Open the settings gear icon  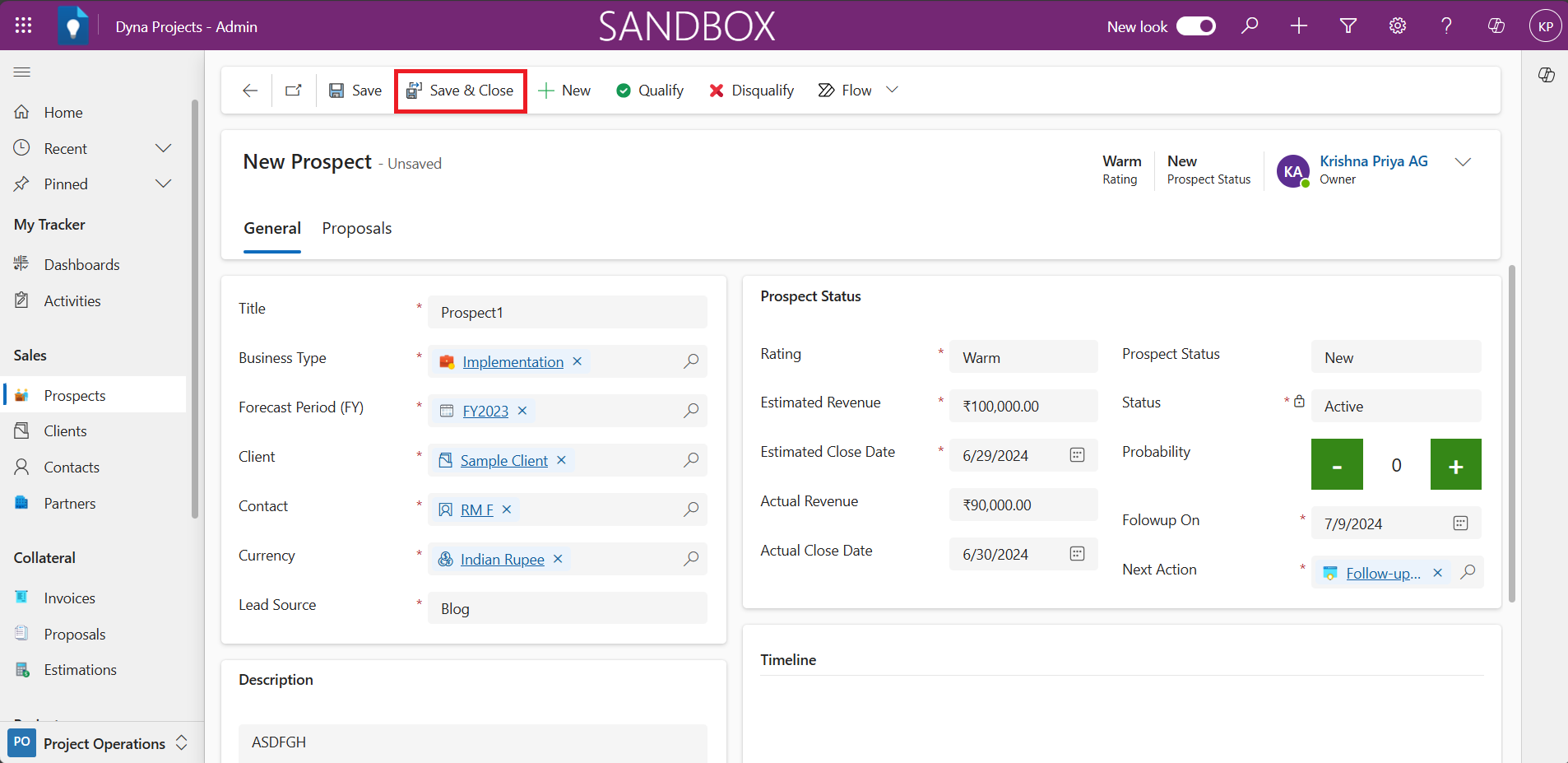pos(1398,26)
